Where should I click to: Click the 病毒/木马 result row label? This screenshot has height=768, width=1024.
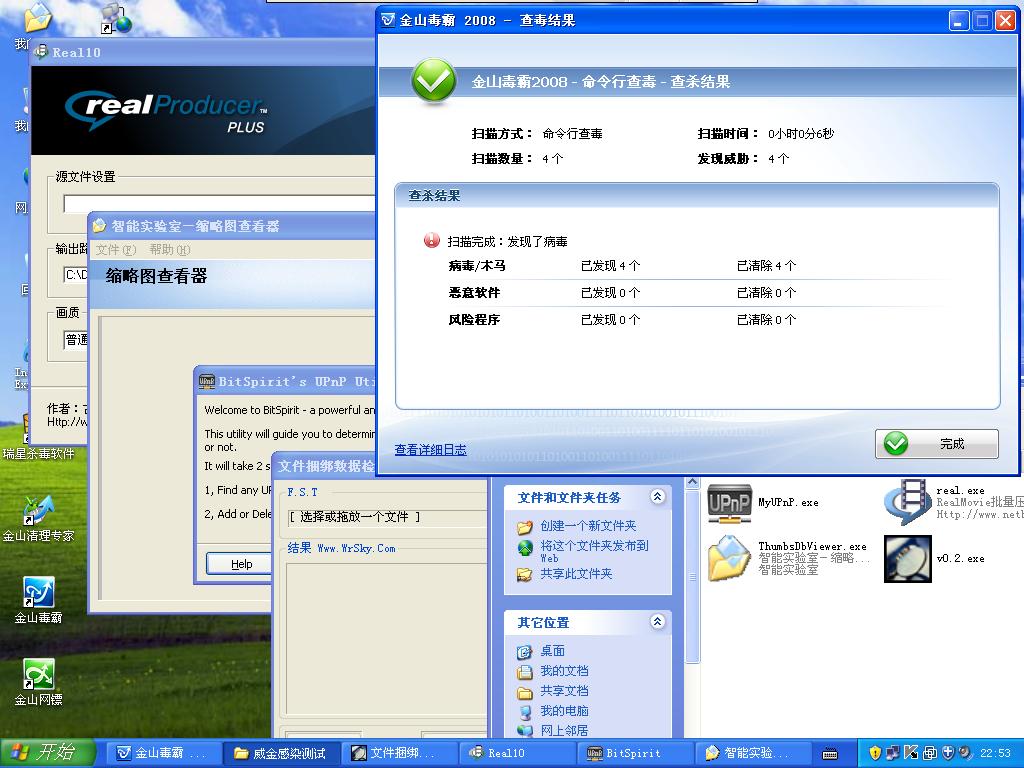(477, 266)
